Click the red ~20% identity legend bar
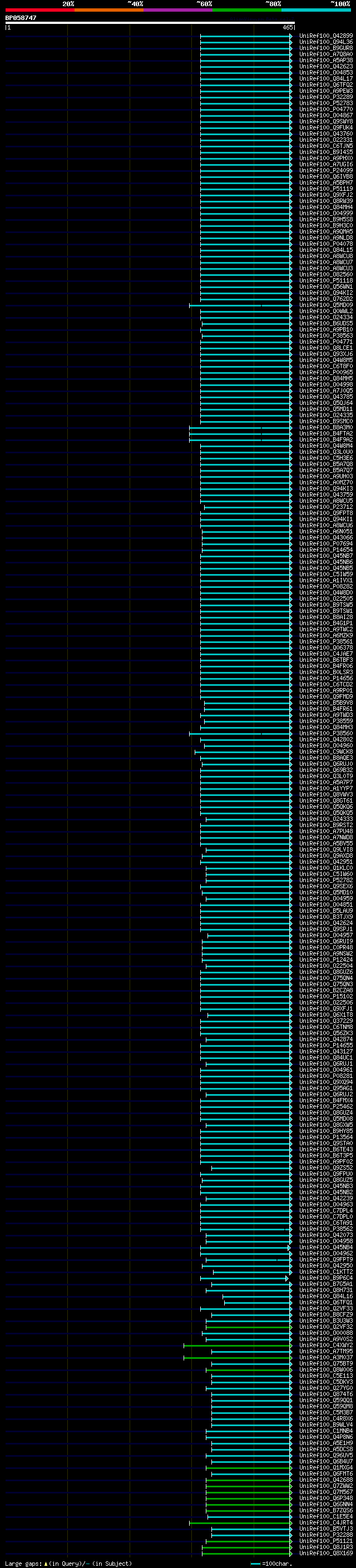 coord(40,10)
